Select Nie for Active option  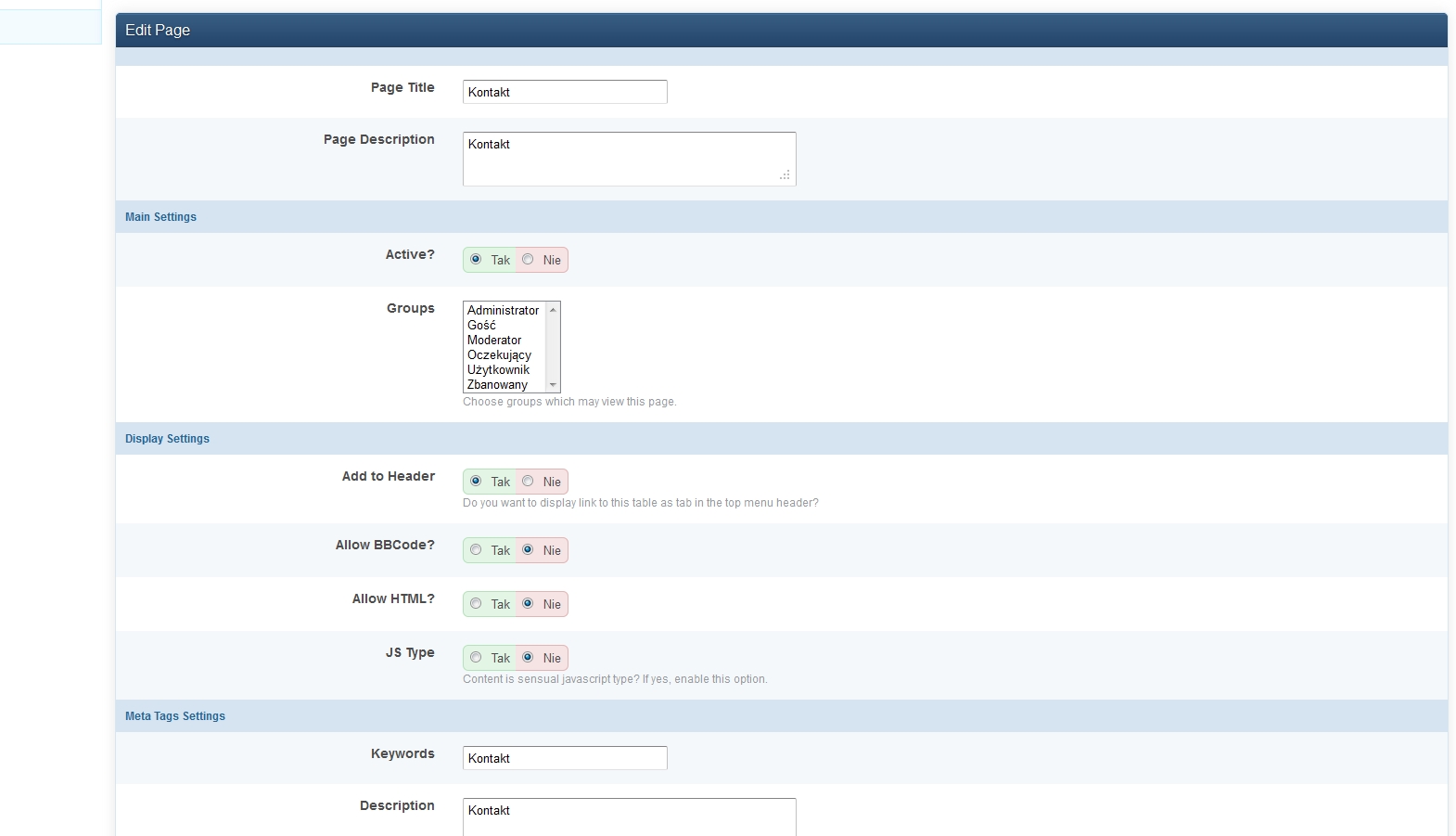coord(528,260)
